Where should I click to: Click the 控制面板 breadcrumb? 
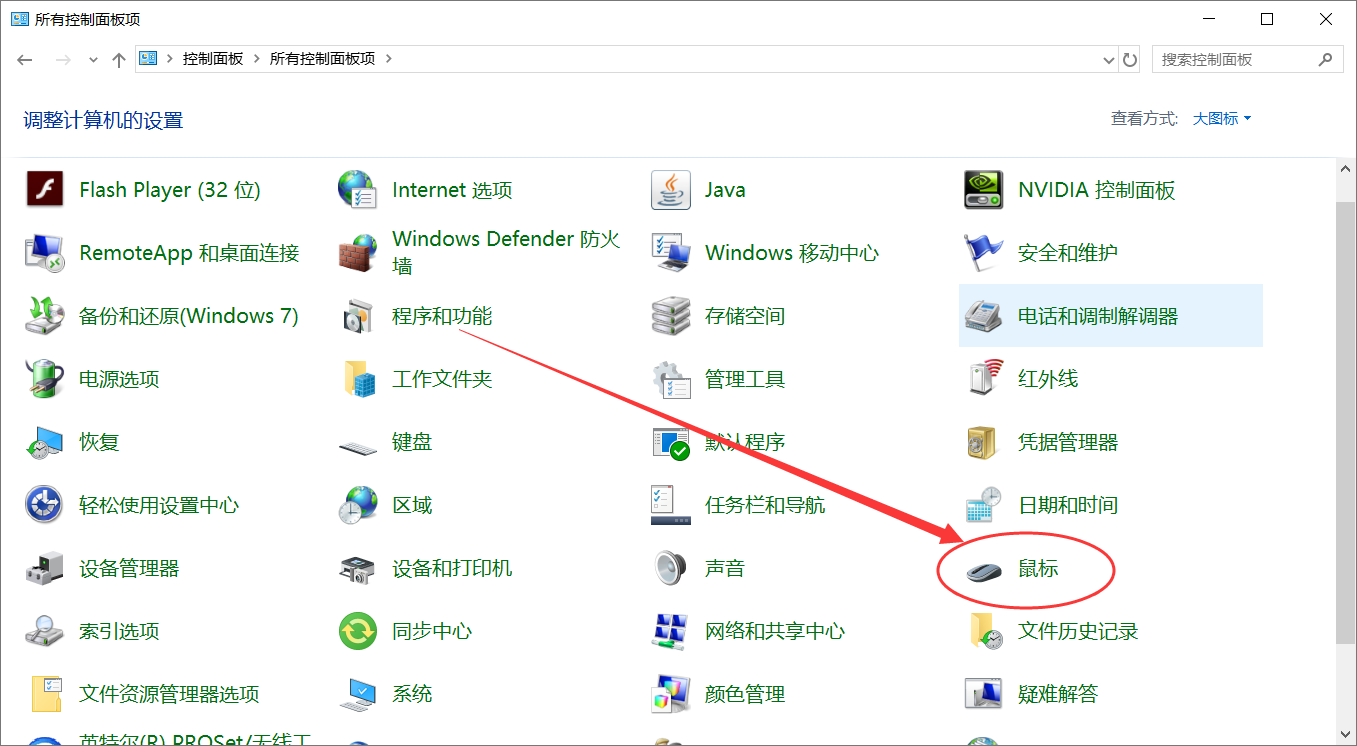(213, 59)
